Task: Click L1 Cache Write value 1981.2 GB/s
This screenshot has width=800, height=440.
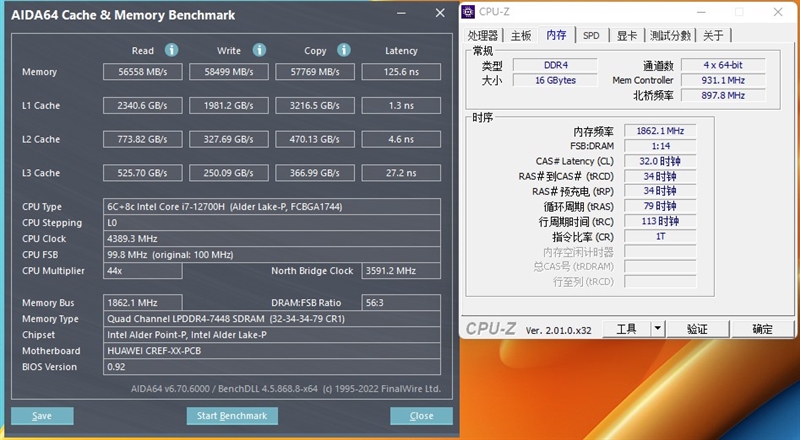Action: point(229,106)
